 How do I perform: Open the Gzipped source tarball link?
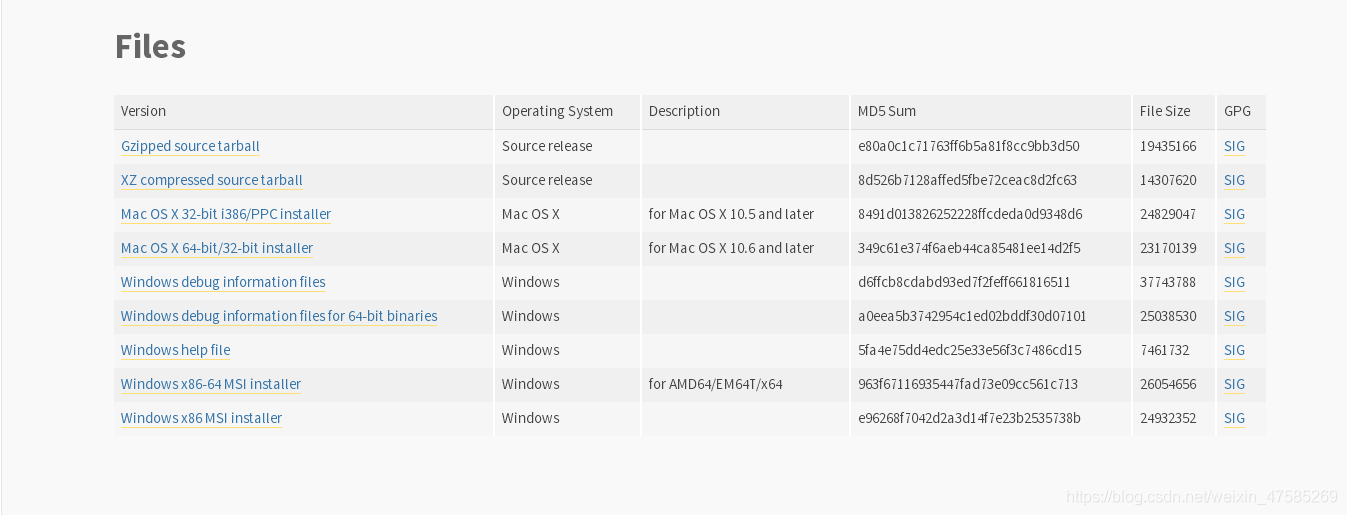pos(190,146)
